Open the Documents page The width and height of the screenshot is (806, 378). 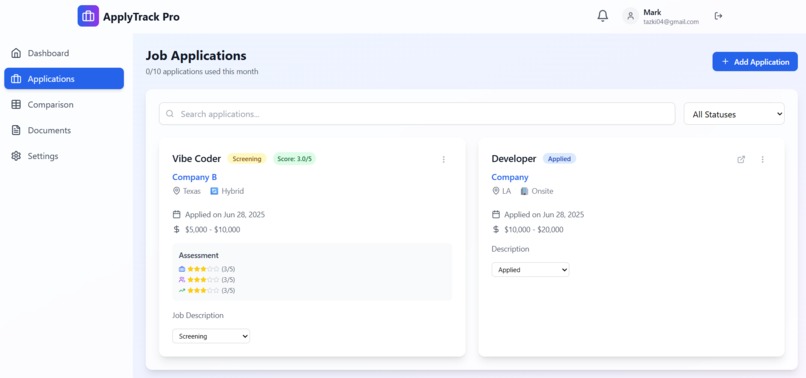click(64, 130)
